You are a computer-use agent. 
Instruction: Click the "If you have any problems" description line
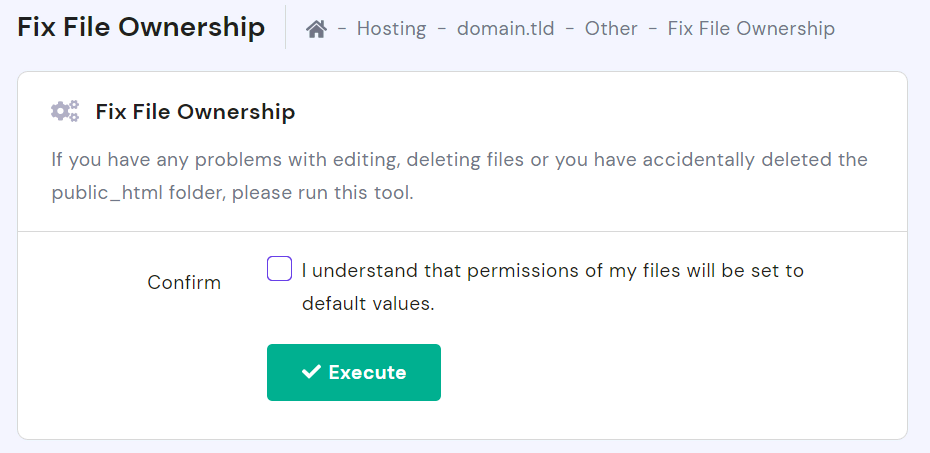point(459,160)
